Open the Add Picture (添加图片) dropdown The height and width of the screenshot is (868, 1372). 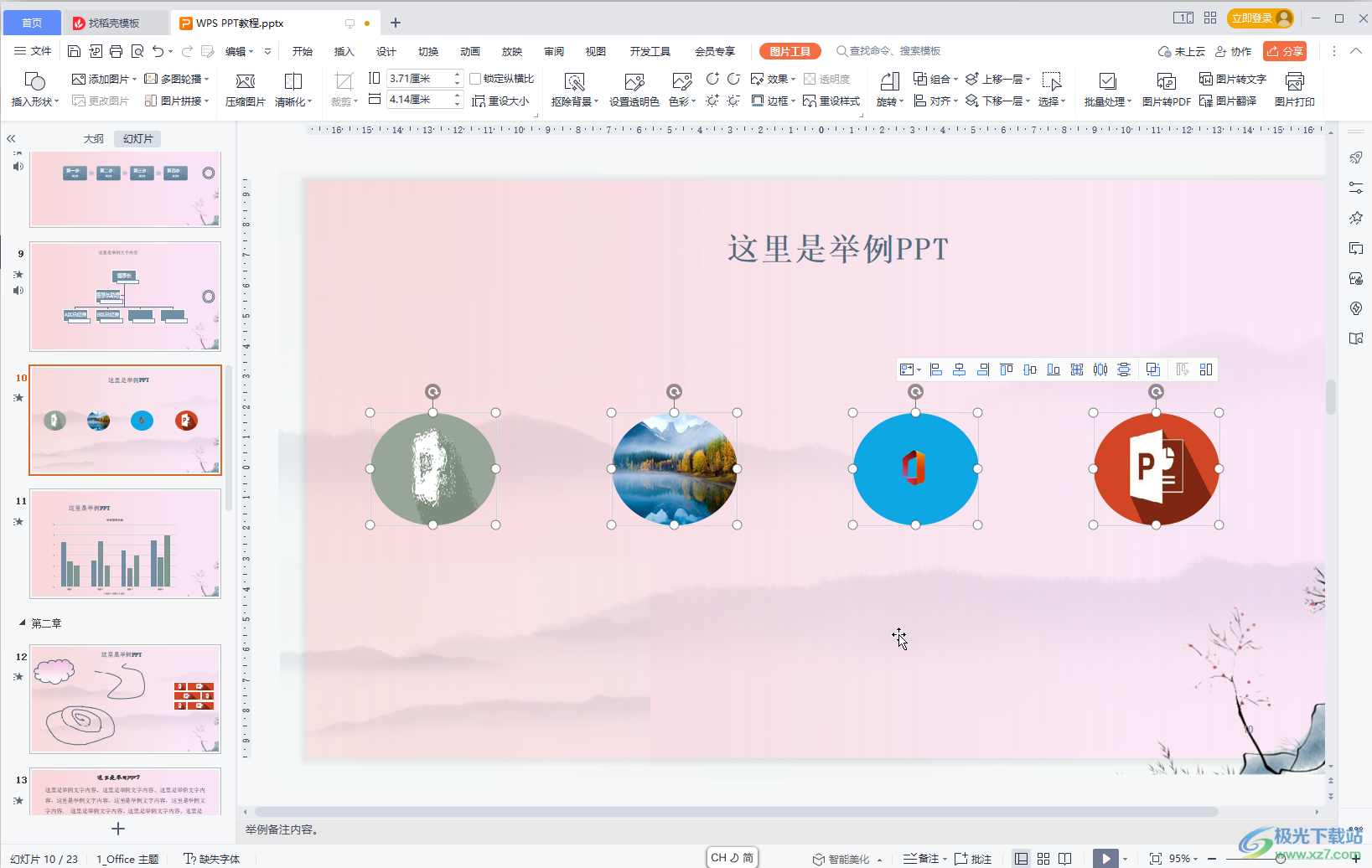tap(105, 79)
